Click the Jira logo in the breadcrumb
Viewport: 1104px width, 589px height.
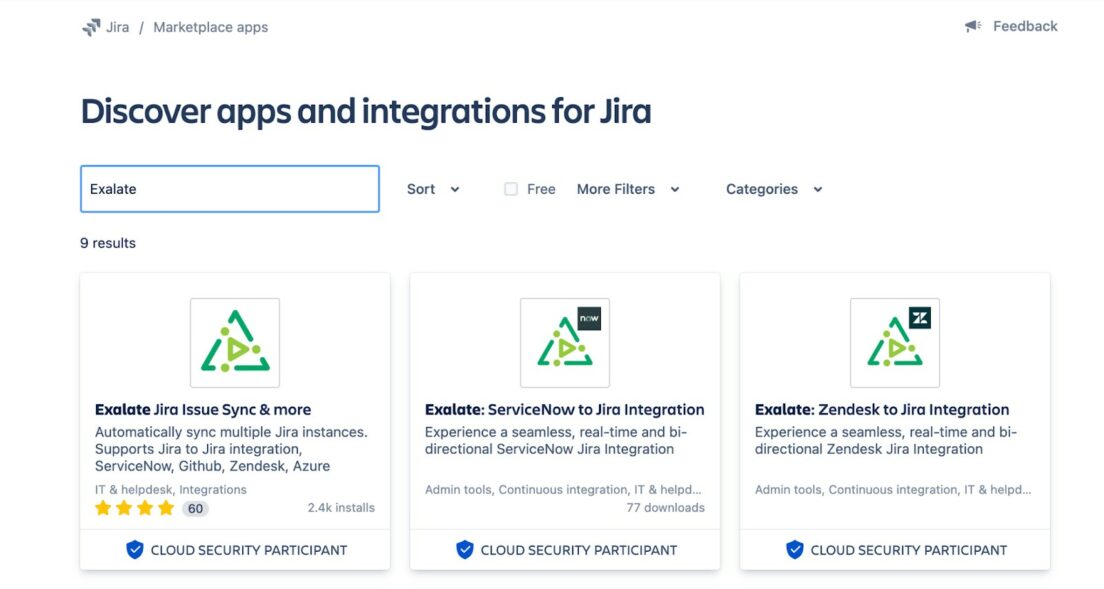coord(92,26)
